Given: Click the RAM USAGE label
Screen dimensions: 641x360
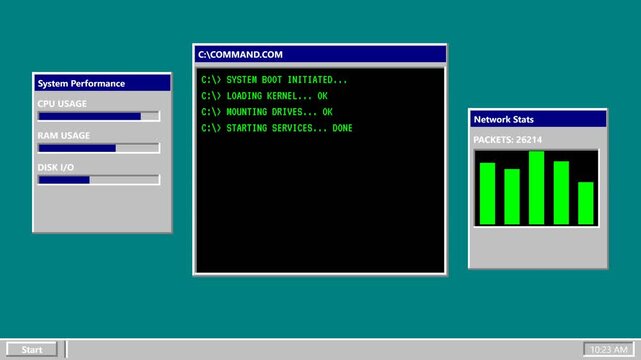Looking at the screenshot, I should 63,135.
